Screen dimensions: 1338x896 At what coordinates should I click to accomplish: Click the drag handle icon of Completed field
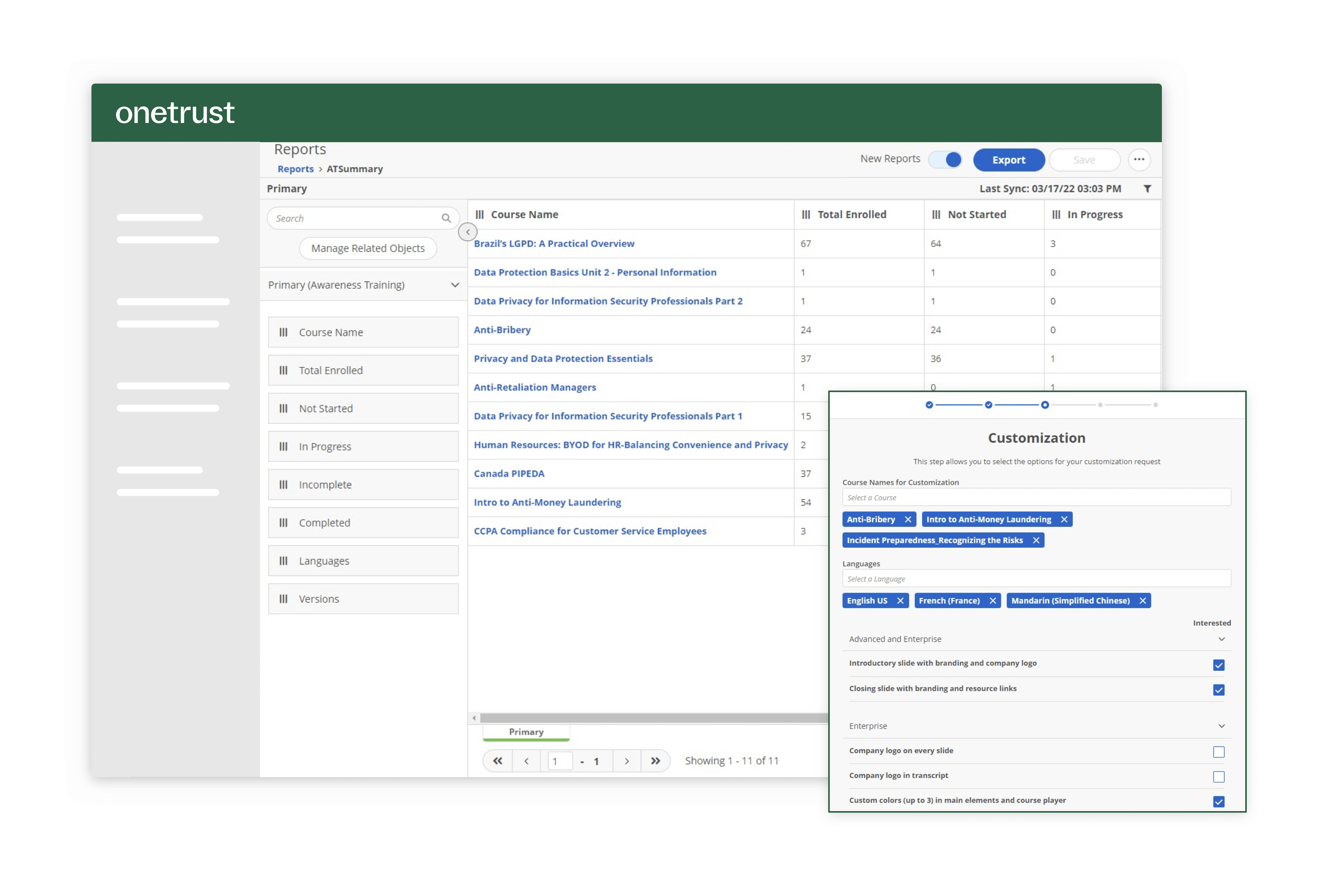pyautogui.click(x=284, y=523)
